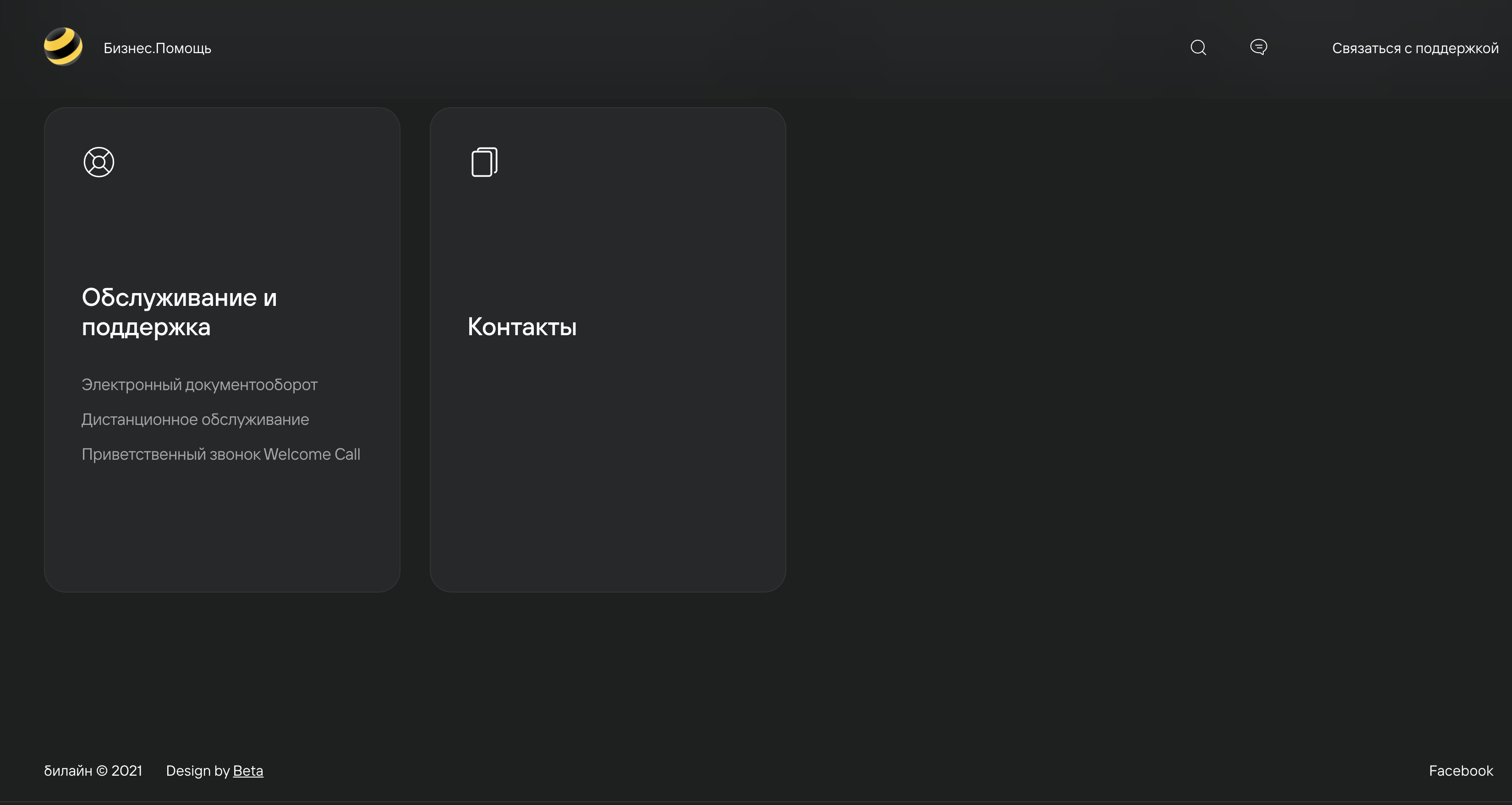Image resolution: width=1512 pixels, height=805 pixels.
Task: Click the chat/message icon
Action: 1259,46
